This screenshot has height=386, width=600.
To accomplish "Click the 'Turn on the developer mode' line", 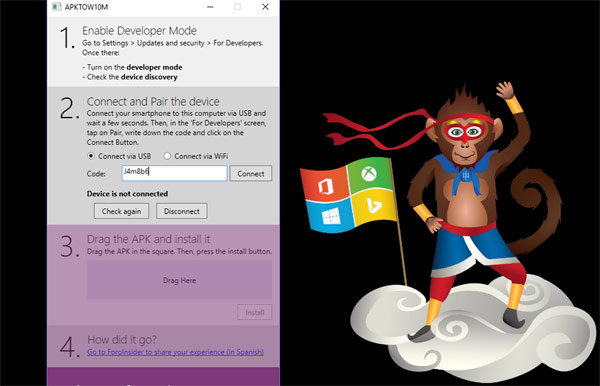I will coord(132,67).
